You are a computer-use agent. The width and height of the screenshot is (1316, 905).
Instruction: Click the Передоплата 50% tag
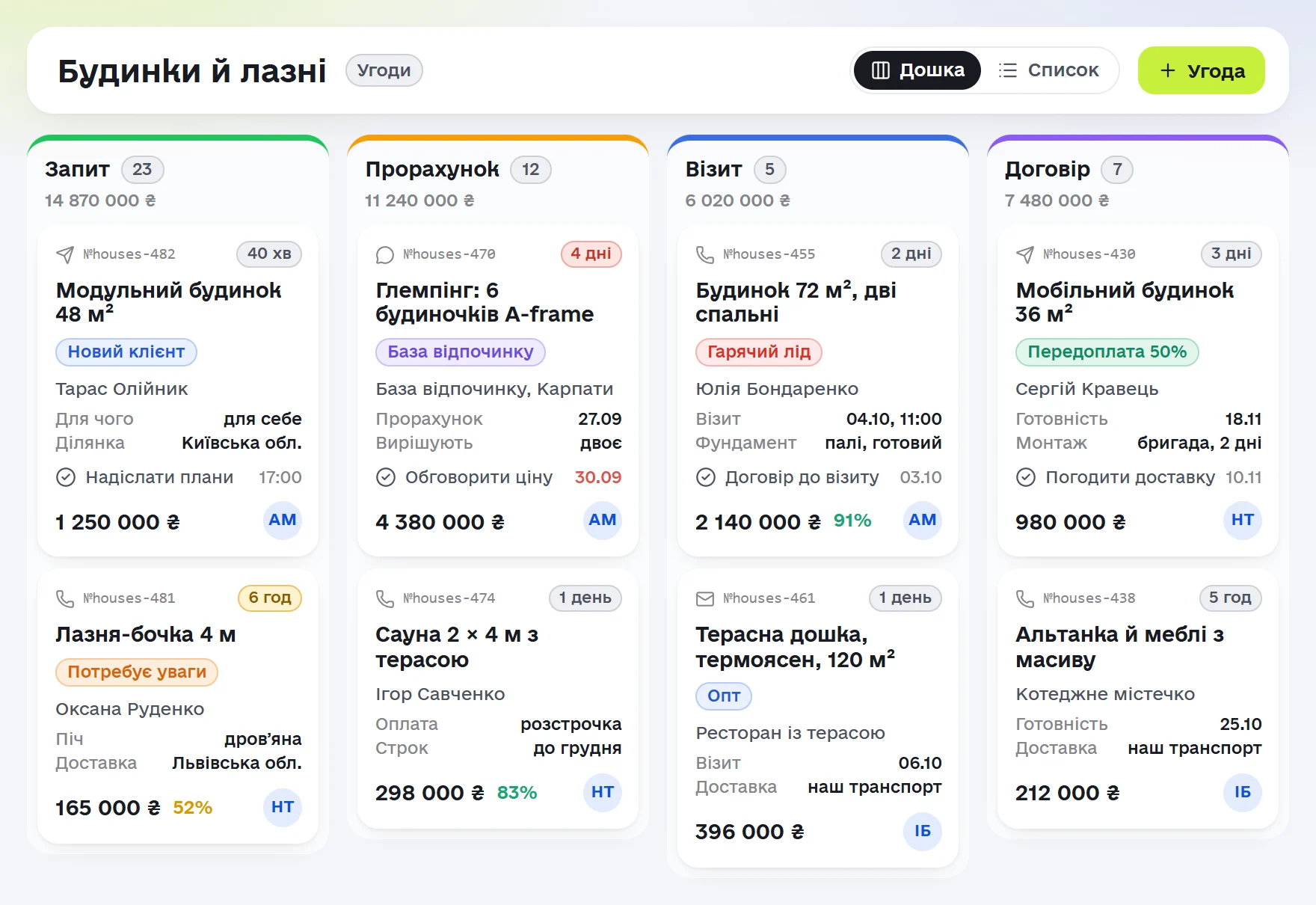click(x=1107, y=352)
